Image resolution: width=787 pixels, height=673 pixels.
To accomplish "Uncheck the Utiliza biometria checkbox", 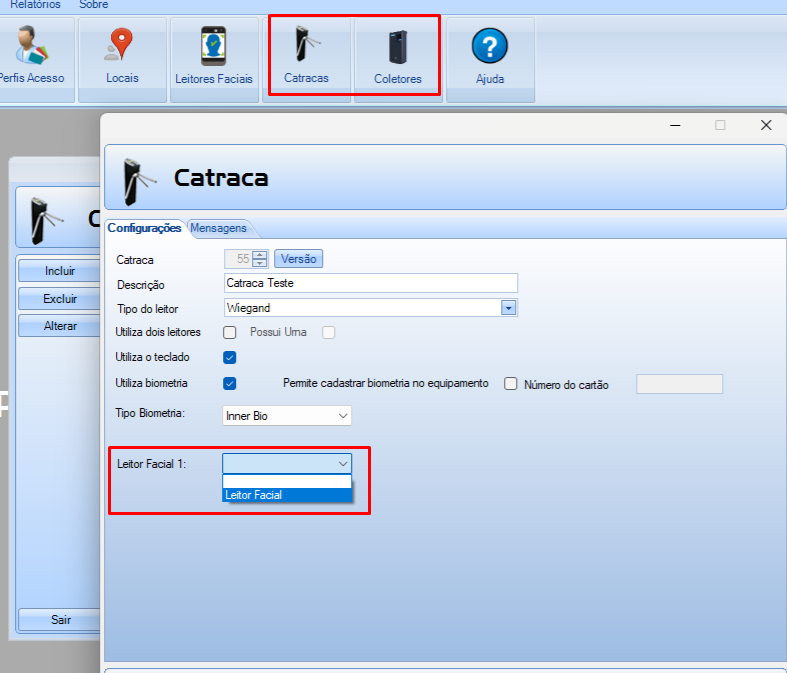I will pyautogui.click(x=230, y=383).
